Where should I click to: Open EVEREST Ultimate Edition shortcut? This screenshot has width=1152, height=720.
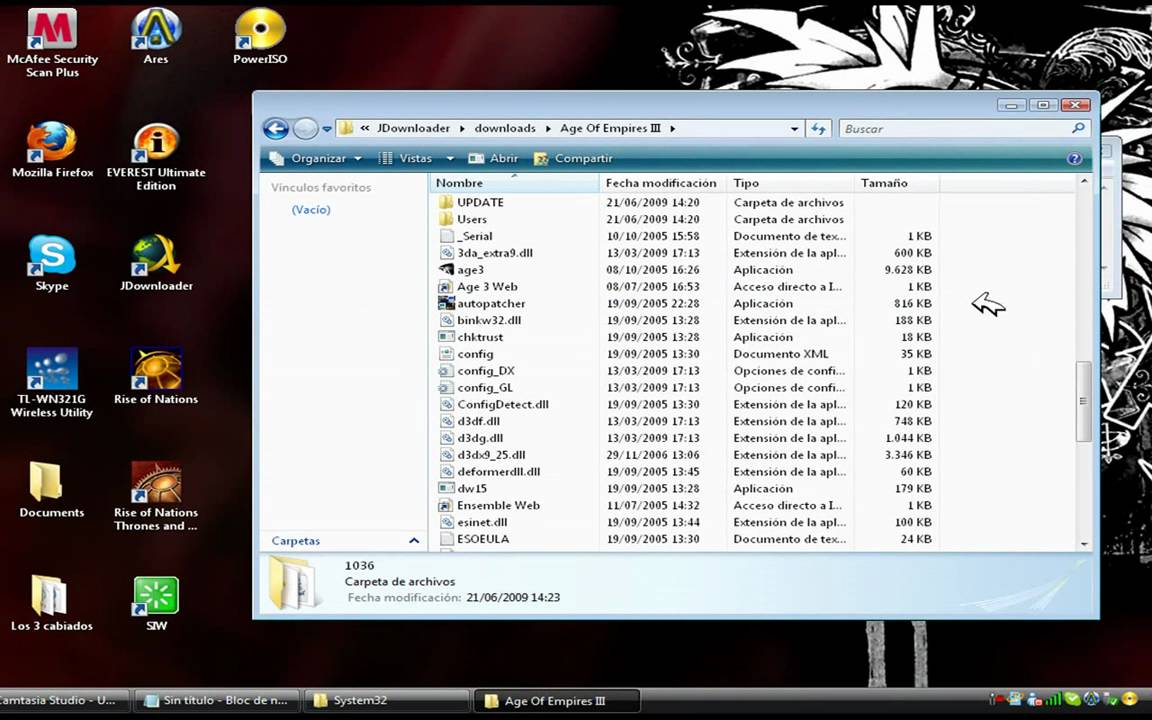click(156, 157)
